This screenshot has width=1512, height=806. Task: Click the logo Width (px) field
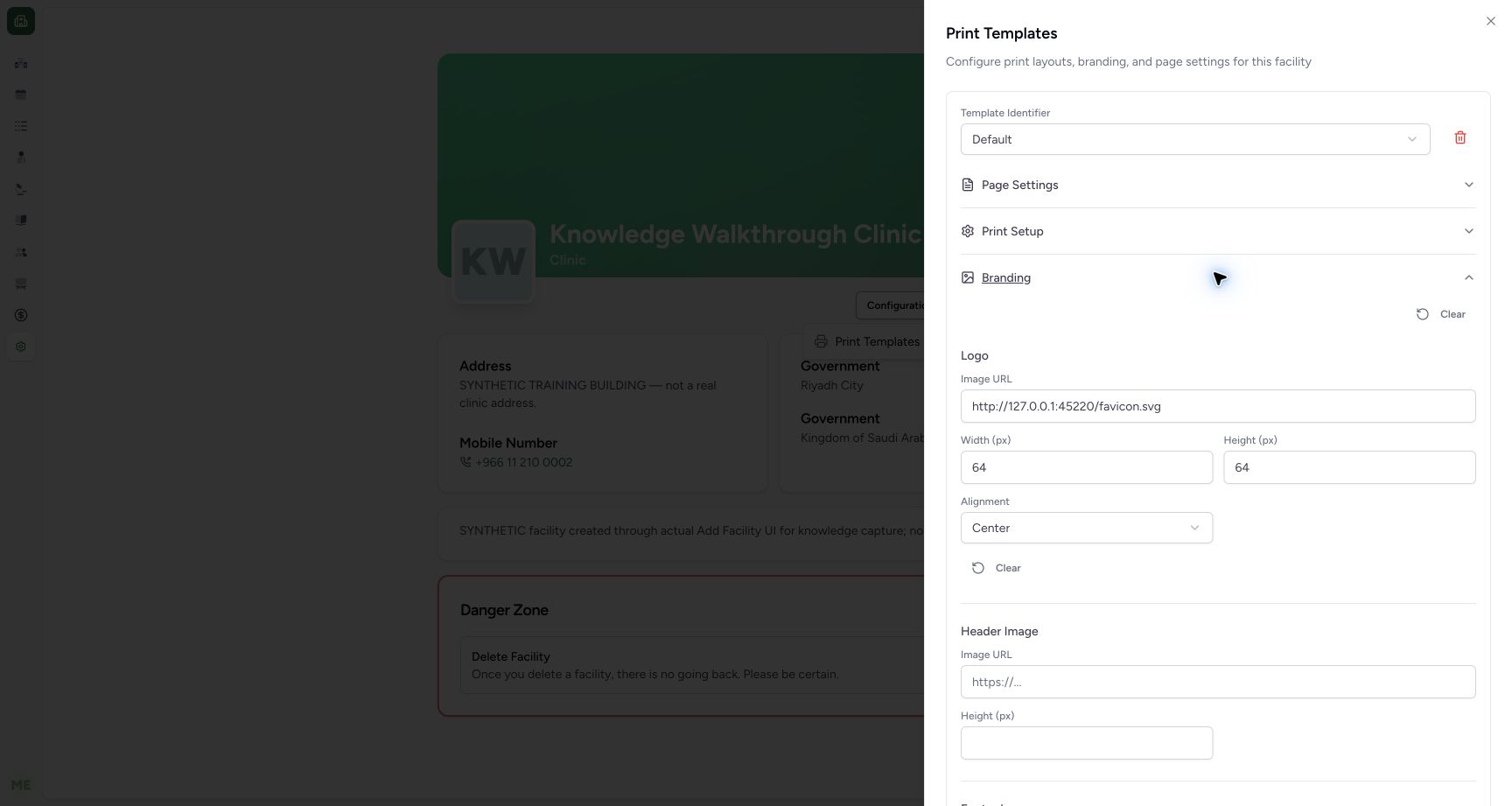point(1086,467)
